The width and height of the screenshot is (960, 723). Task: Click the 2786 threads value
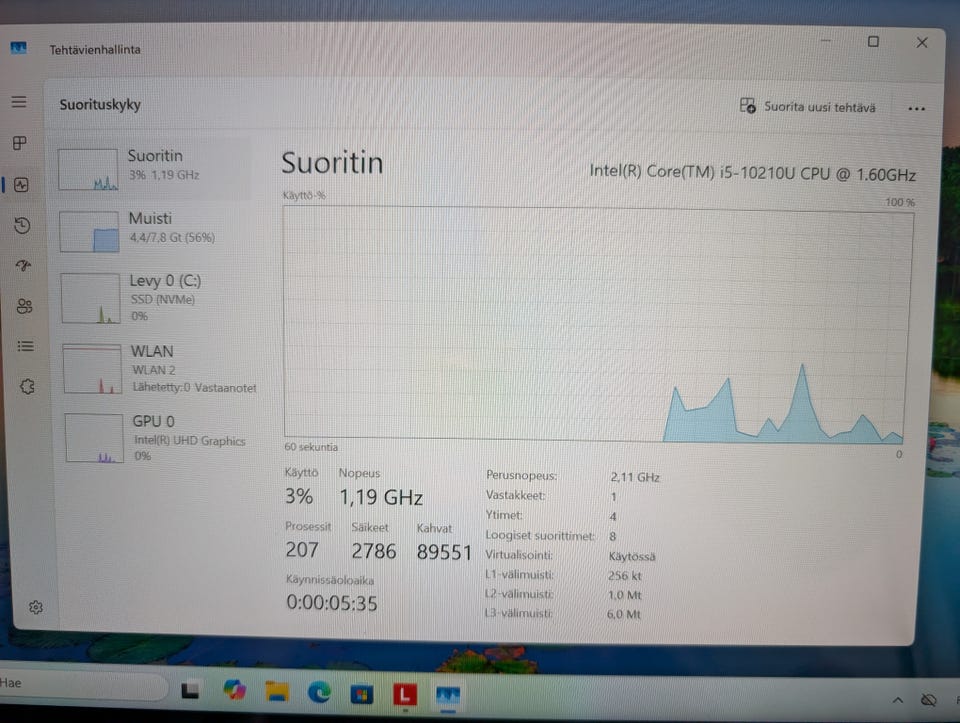coord(373,551)
